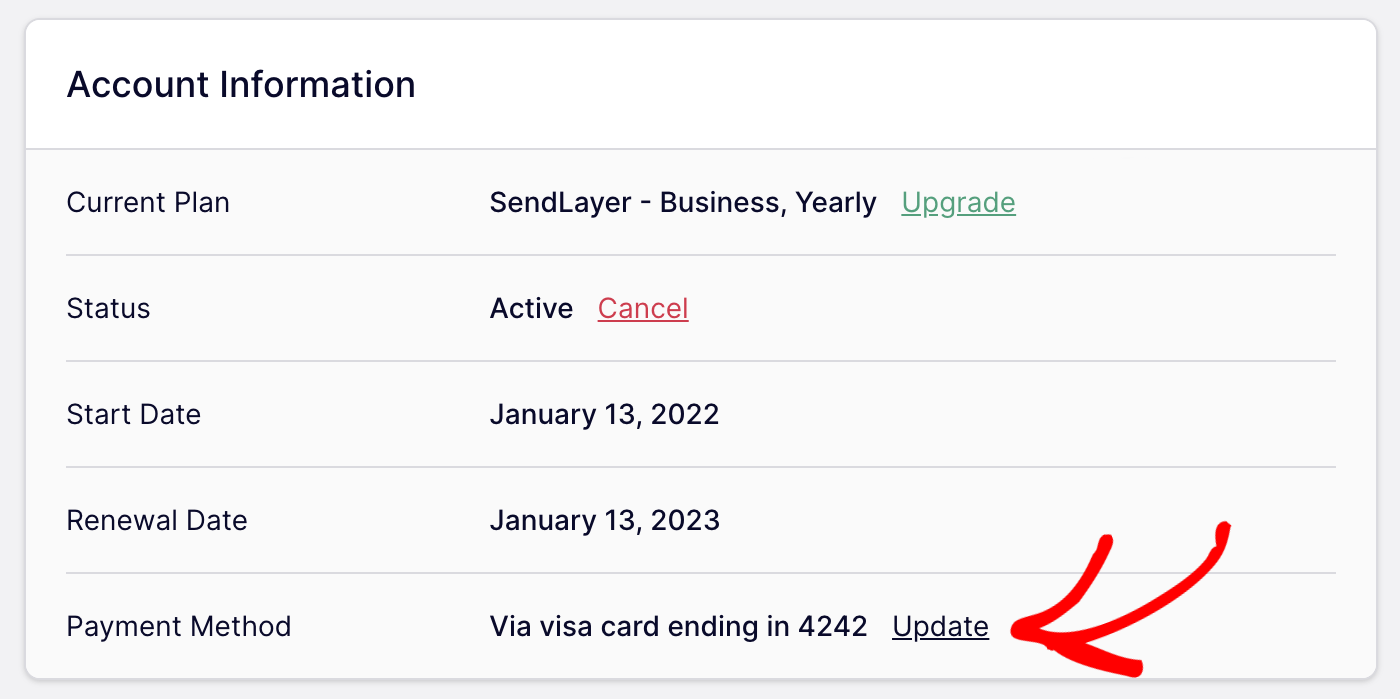The width and height of the screenshot is (1400, 699).
Task: Click the Upgrade link next to Current Plan
Action: point(958,203)
